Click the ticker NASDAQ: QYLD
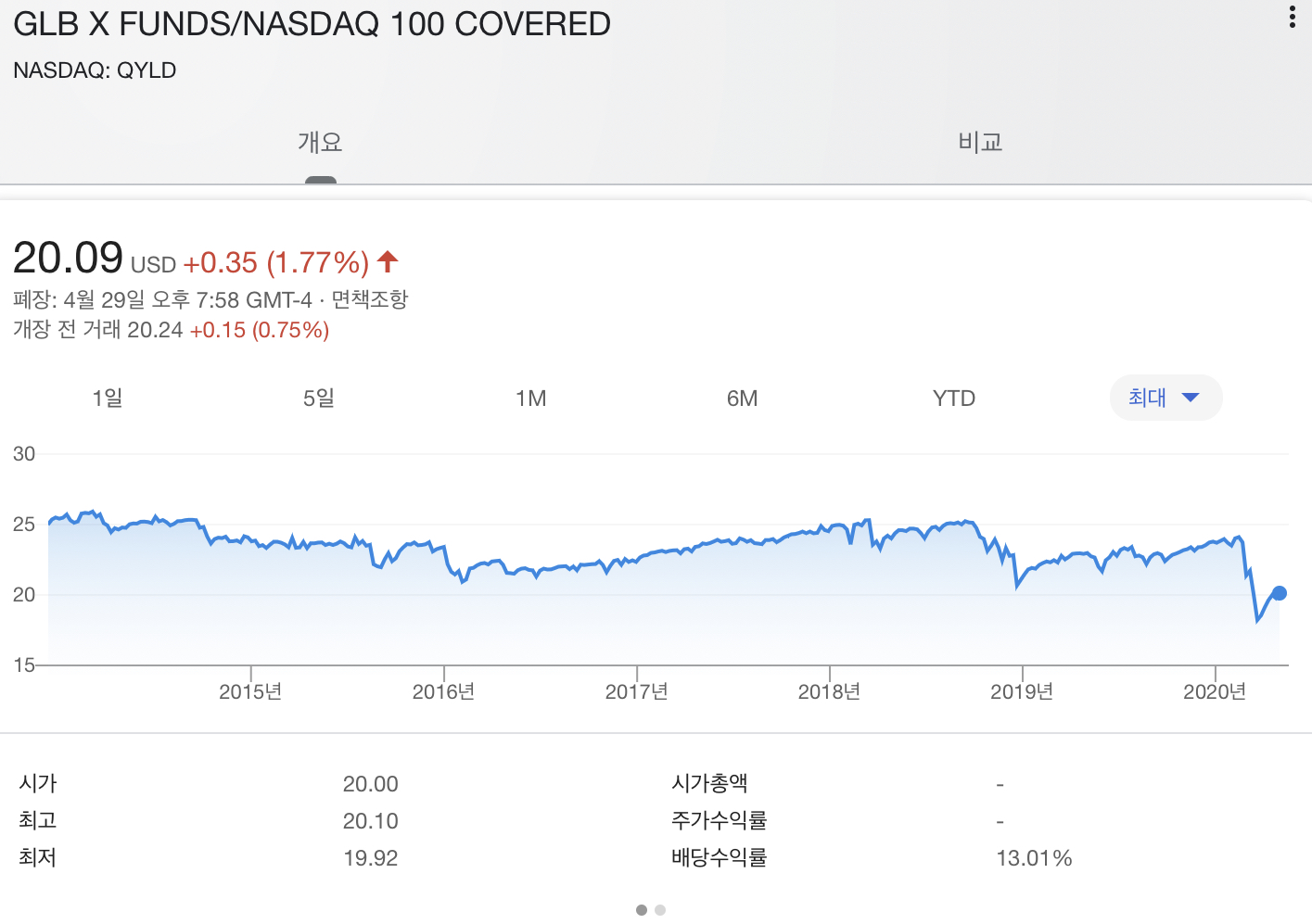The width and height of the screenshot is (1312, 924). click(95, 70)
